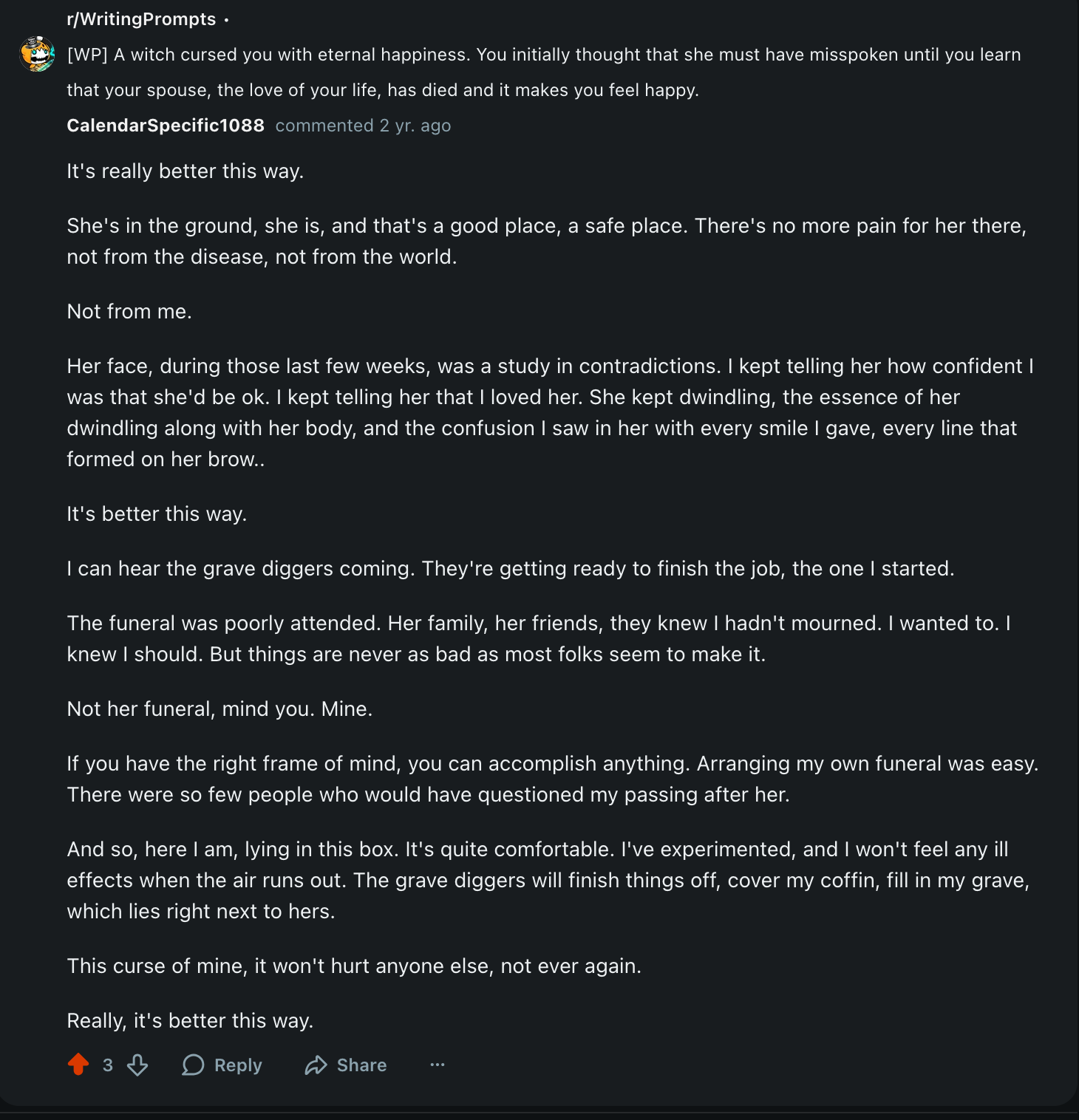This screenshot has width=1079, height=1120.
Task: Click the share arrow icon
Action: [x=316, y=1065]
